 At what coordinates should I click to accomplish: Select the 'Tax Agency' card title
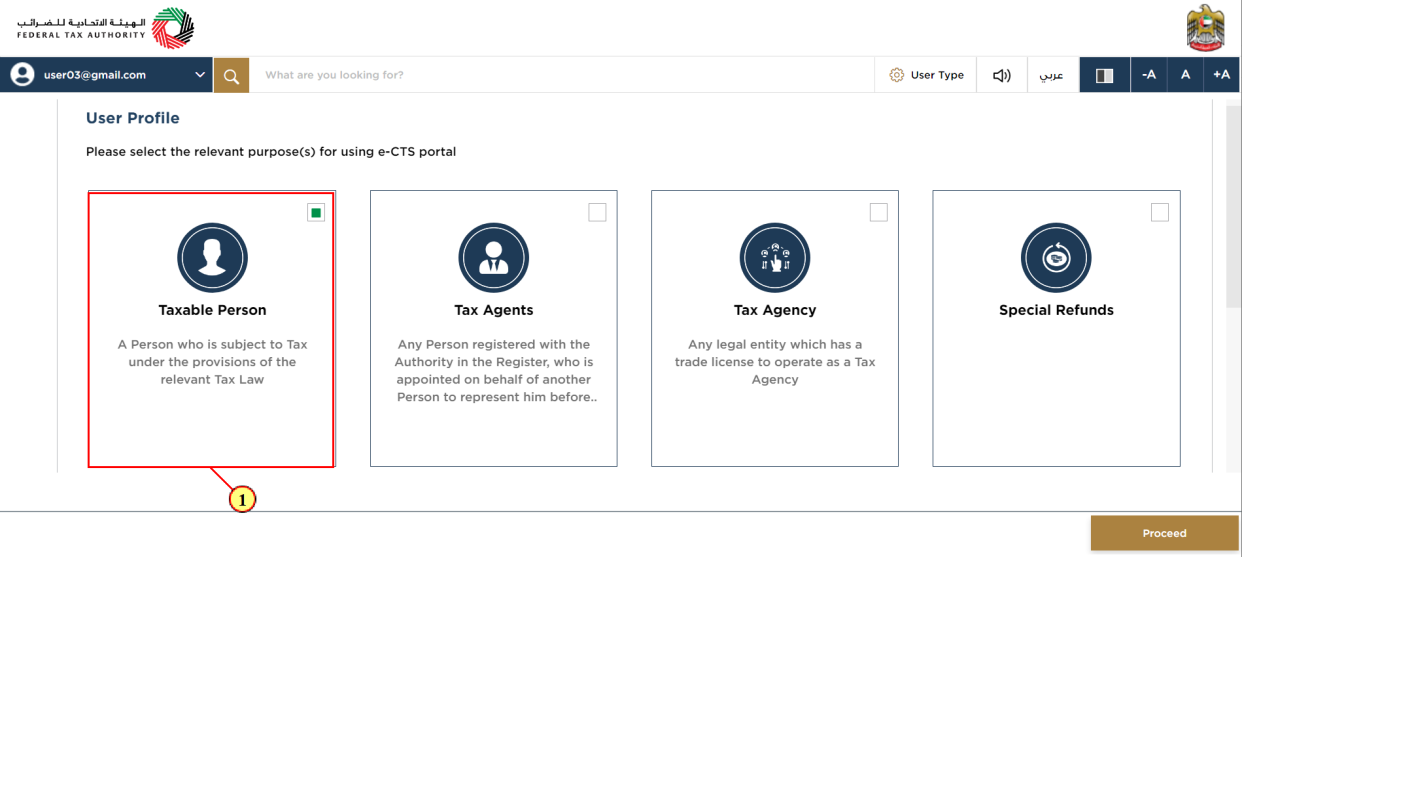(x=775, y=310)
